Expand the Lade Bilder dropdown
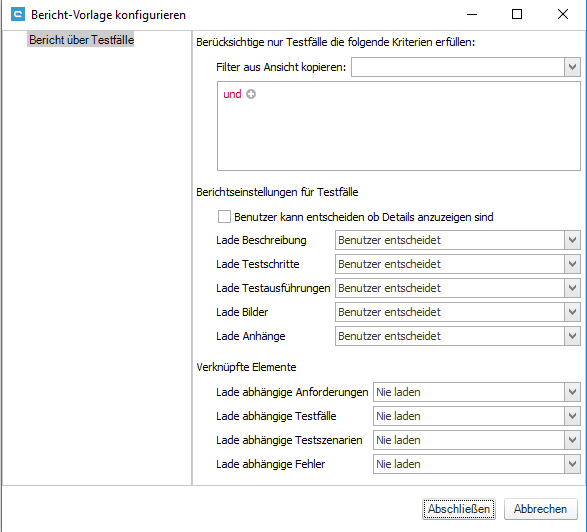 tap(457, 312)
